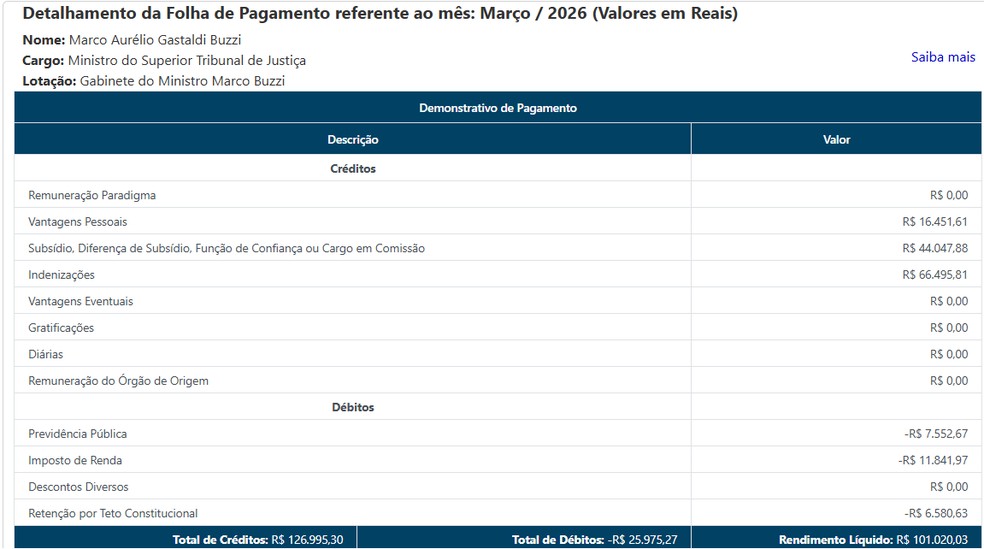This screenshot has width=984, height=549.
Task: Click the Descontos Diversos value R$ 0,00
Action: pos(949,487)
